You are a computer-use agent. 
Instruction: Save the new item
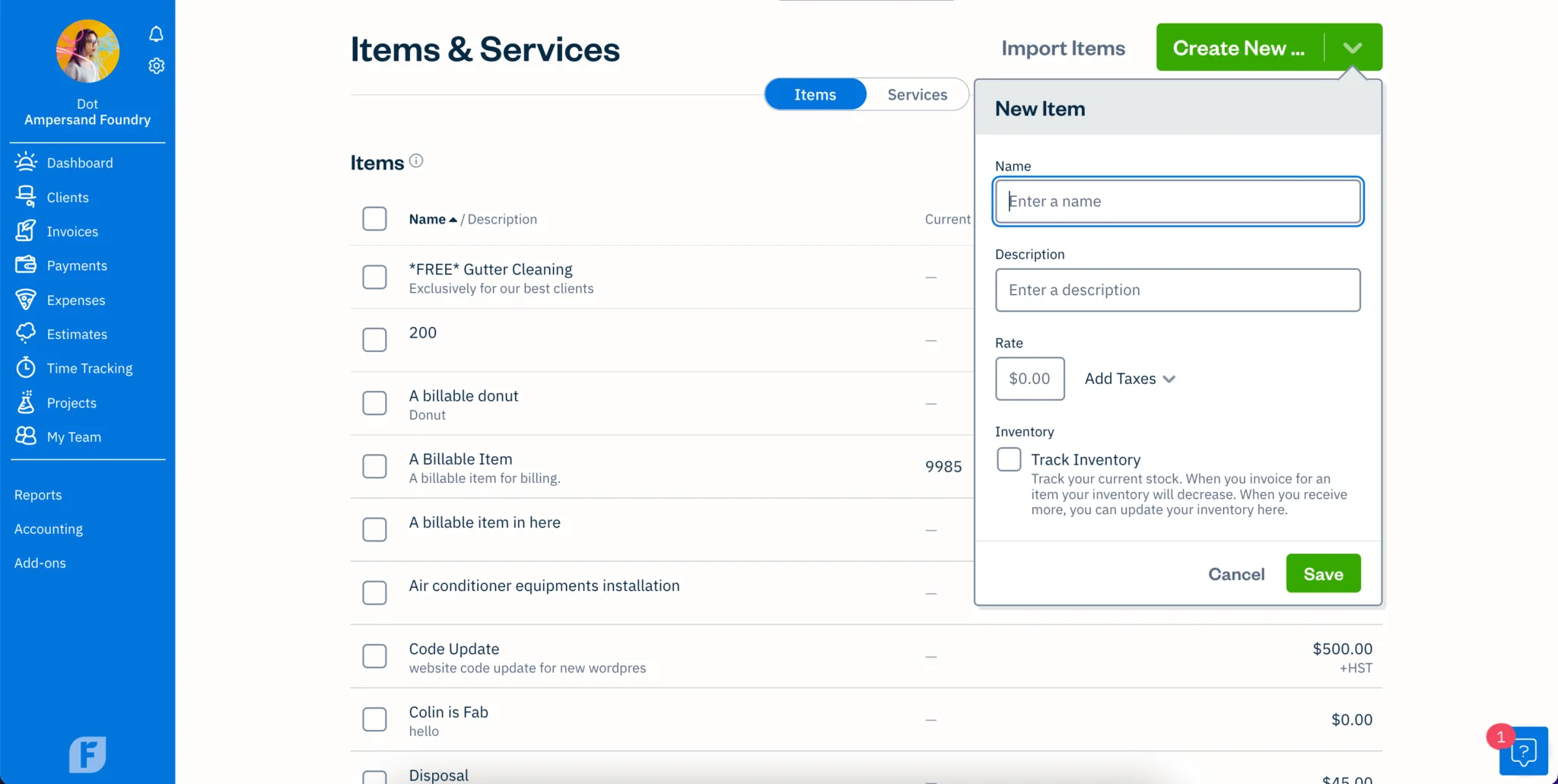click(1322, 573)
